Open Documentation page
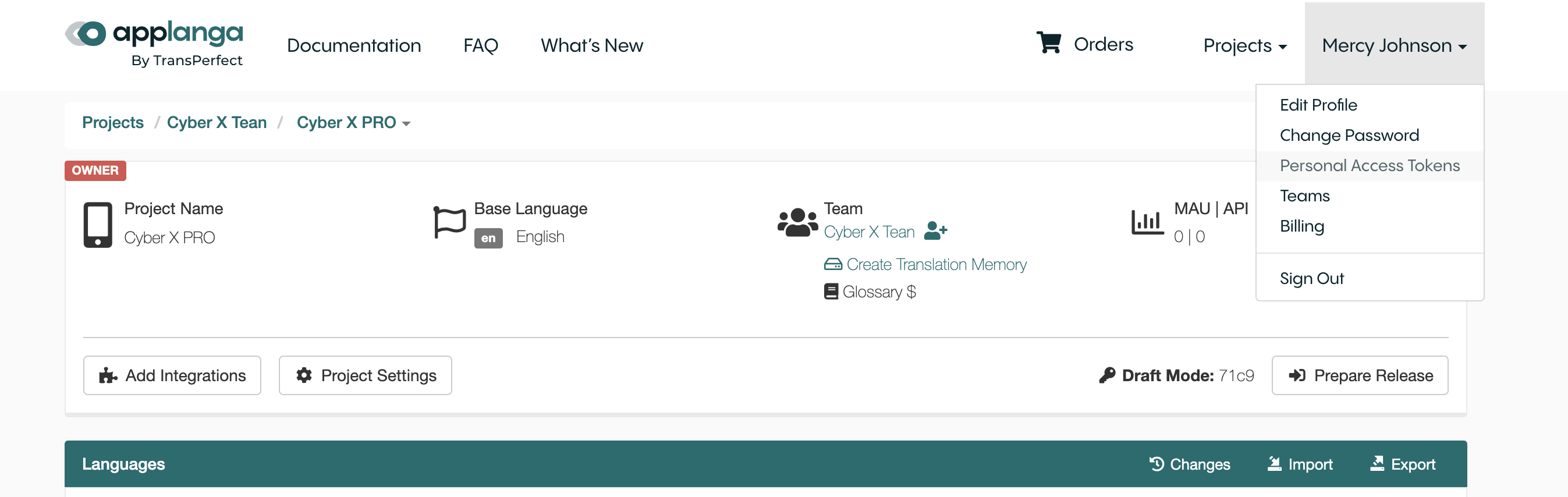 [354, 45]
